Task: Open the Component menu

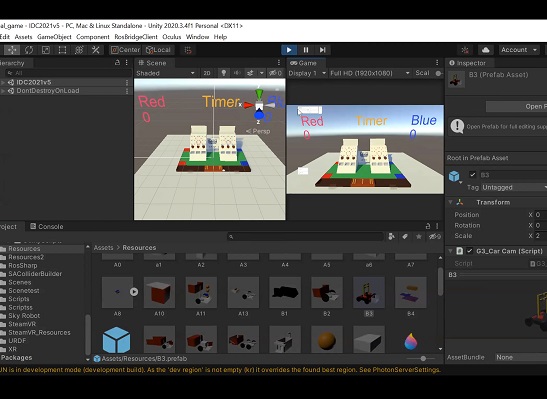Action: [93, 37]
